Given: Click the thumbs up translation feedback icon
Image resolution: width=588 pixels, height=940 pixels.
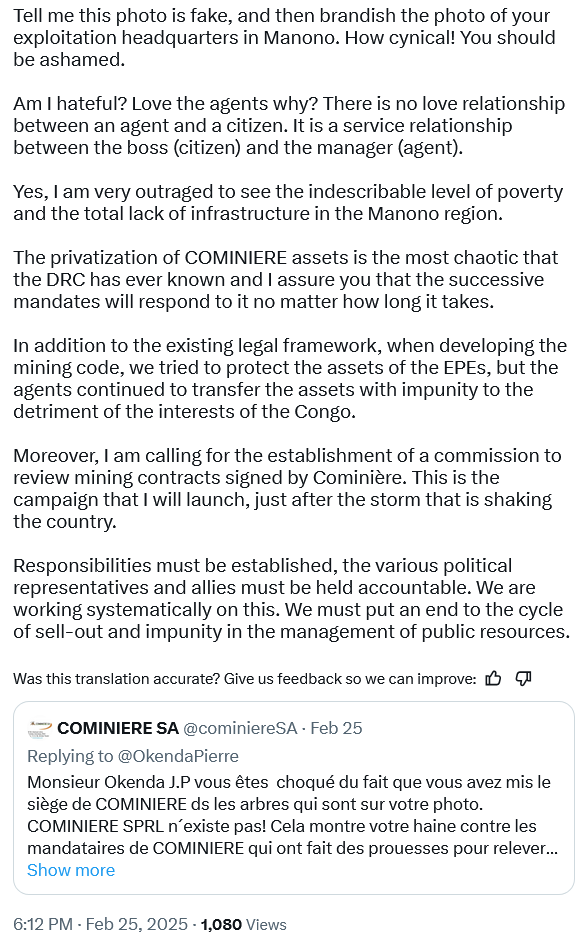Looking at the screenshot, I should click(x=493, y=678).
